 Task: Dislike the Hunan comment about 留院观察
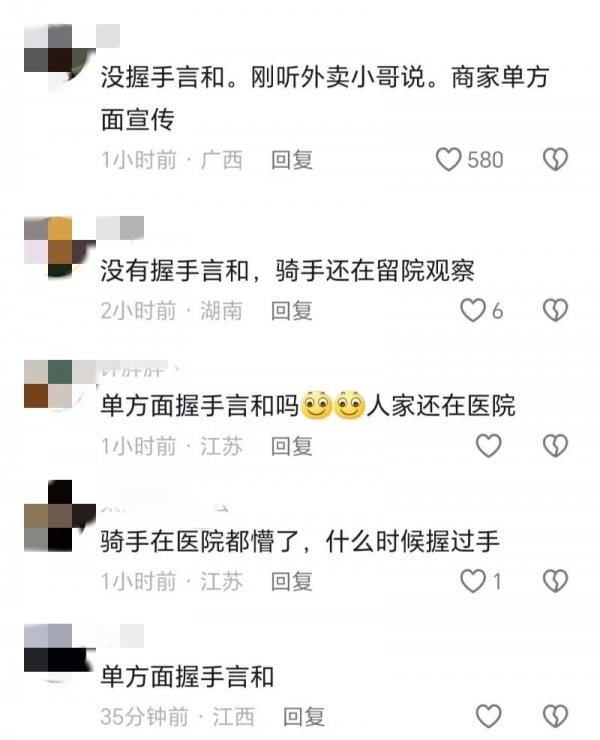[555, 311]
